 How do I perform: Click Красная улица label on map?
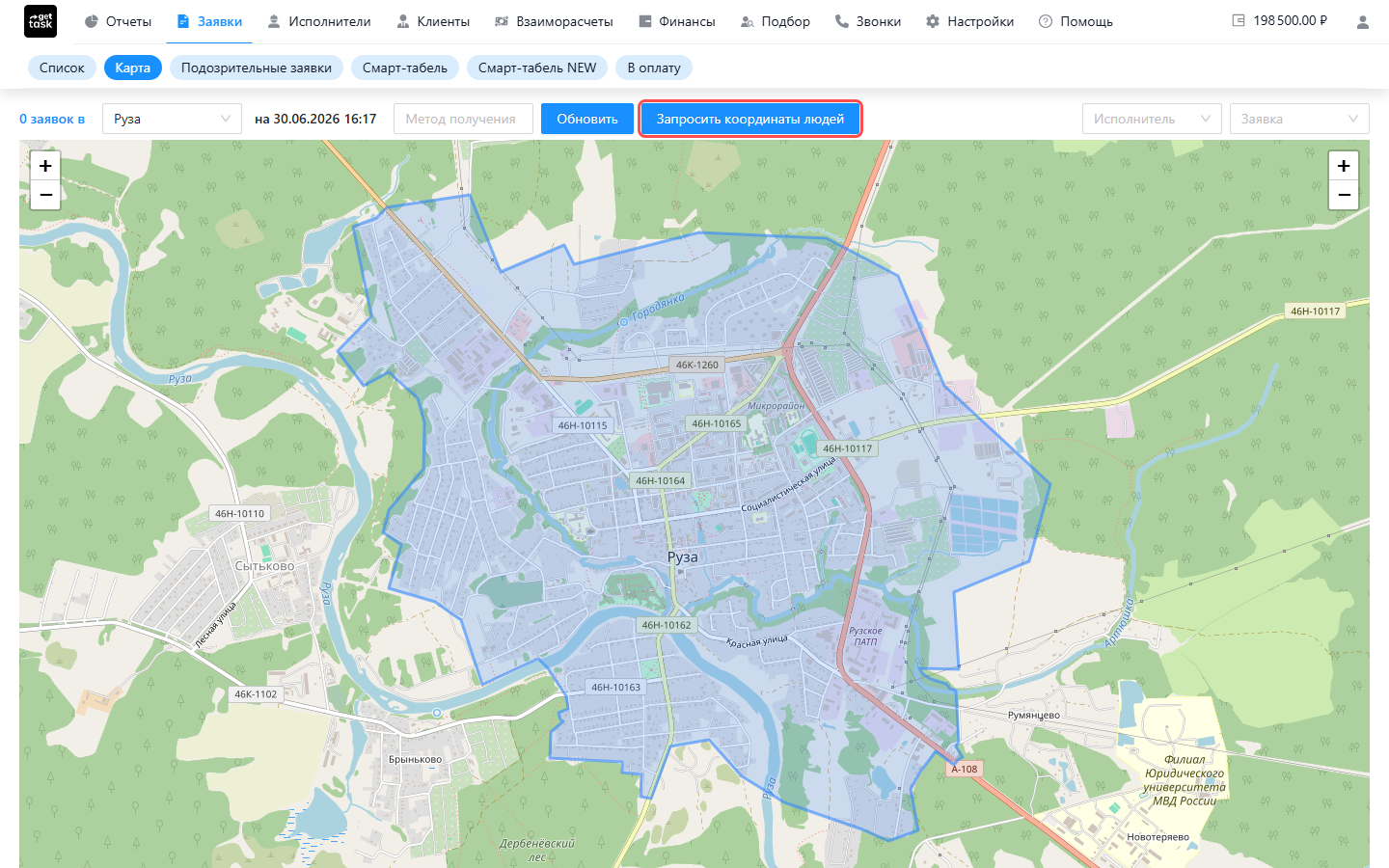757,641
